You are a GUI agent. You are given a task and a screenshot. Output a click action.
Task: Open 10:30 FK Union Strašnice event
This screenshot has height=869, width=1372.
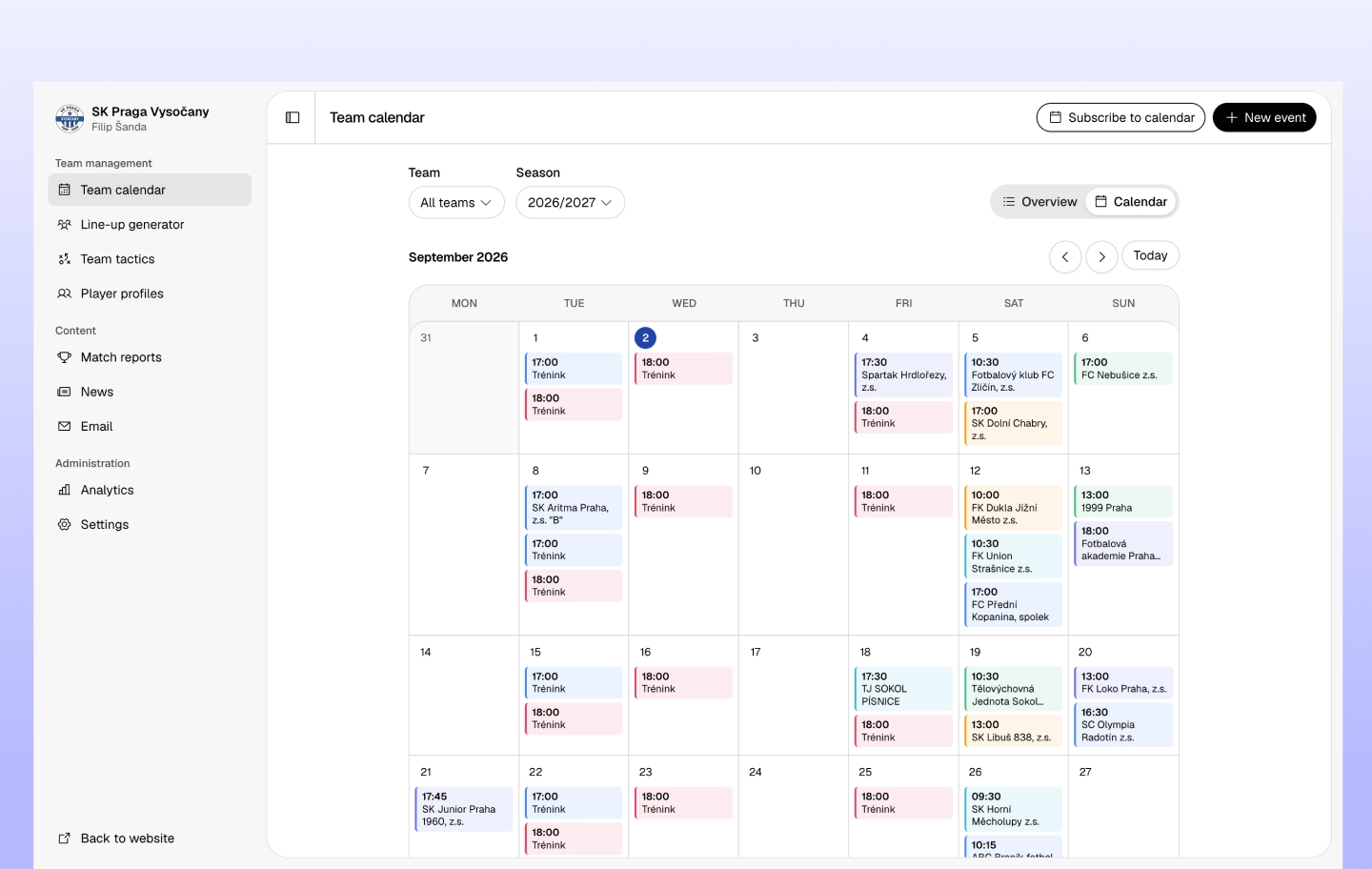(x=1013, y=556)
